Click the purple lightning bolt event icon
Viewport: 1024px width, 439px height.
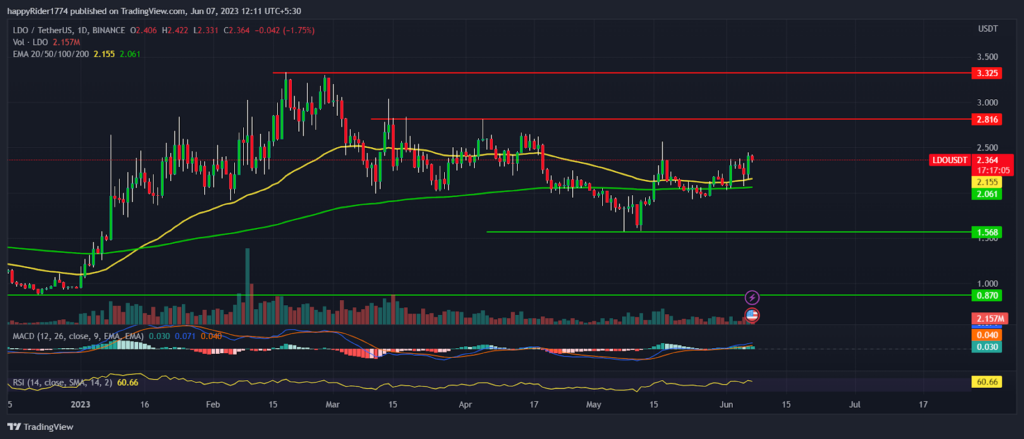coord(752,298)
